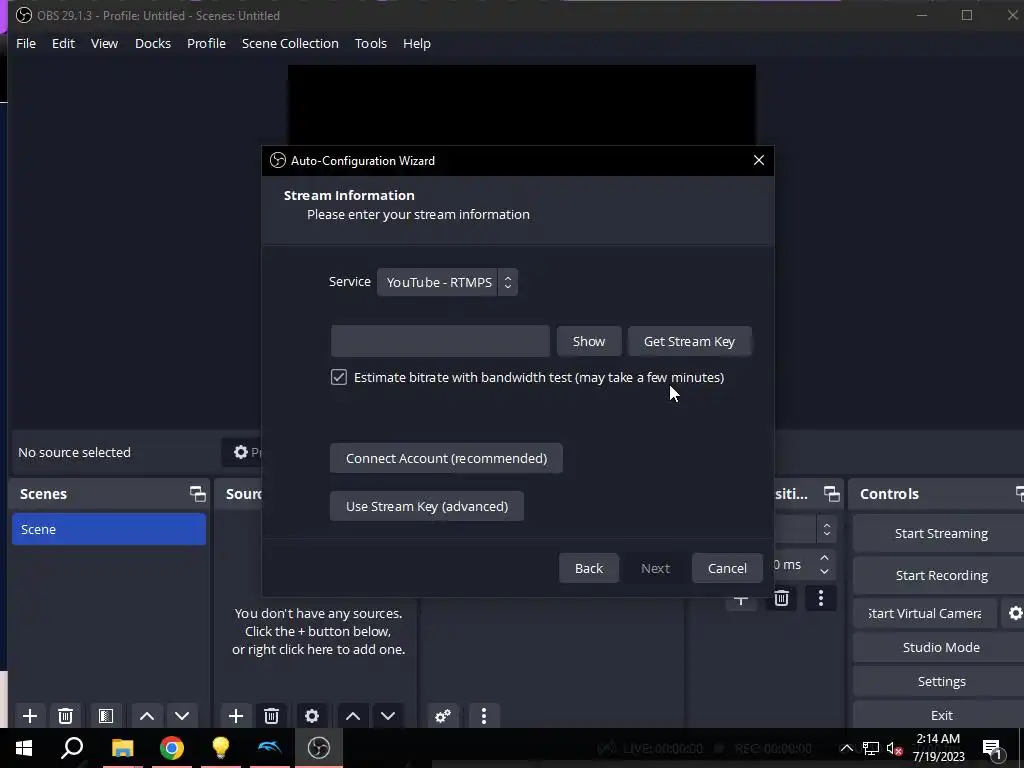The height and width of the screenshot is (768, 1024).
Task: Open clock and date in system tray
Action: pyautogui.click(x=938, y=748)
